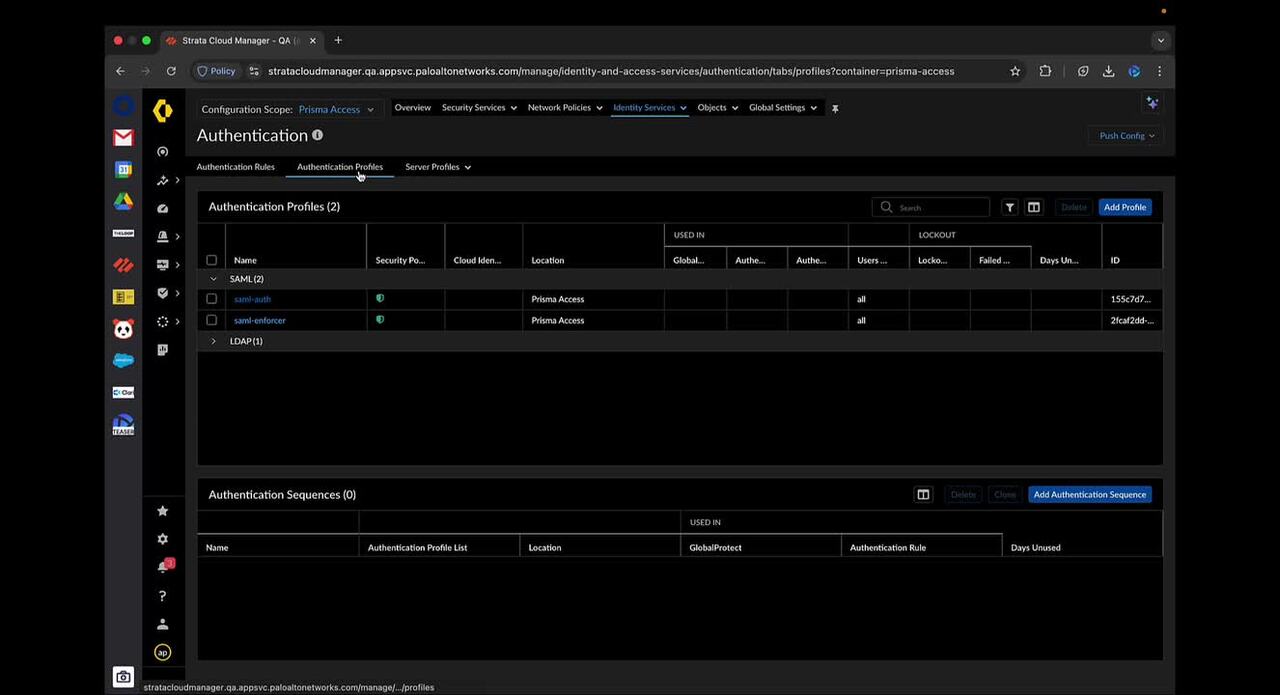The width and height of the screenshot is (1280, 695).
Task: Open the Server Profiles tab dropdown
Action: (438, 167)
